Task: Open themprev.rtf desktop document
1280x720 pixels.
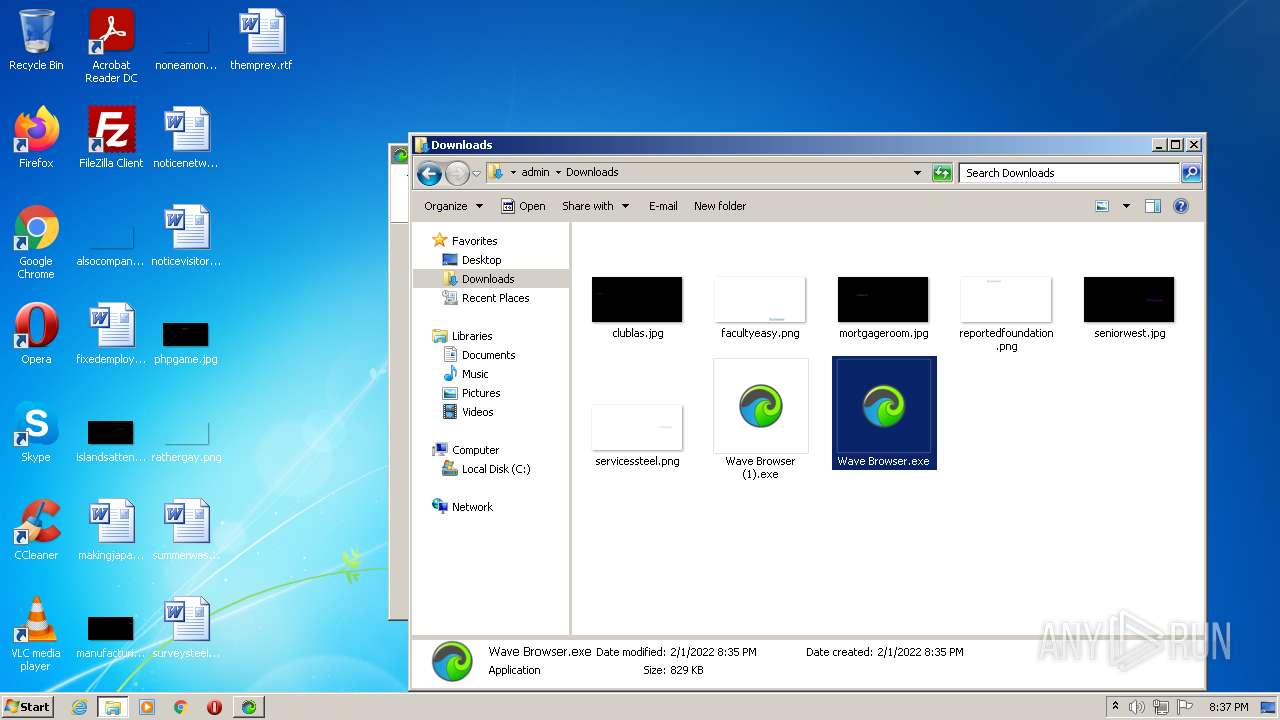Action: pos(261,40)
